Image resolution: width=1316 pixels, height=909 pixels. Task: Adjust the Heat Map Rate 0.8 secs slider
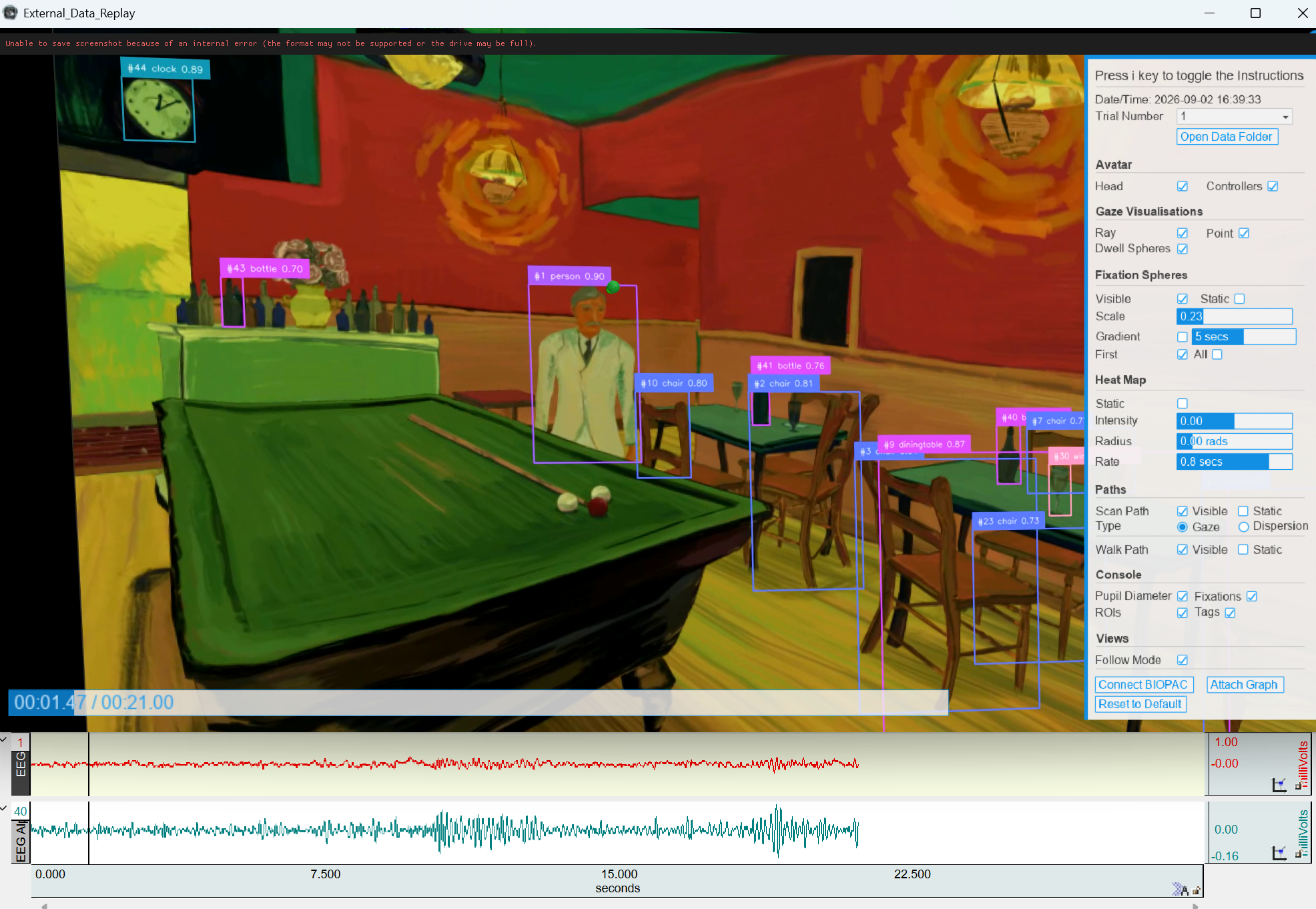click(x=1234, y=462)
